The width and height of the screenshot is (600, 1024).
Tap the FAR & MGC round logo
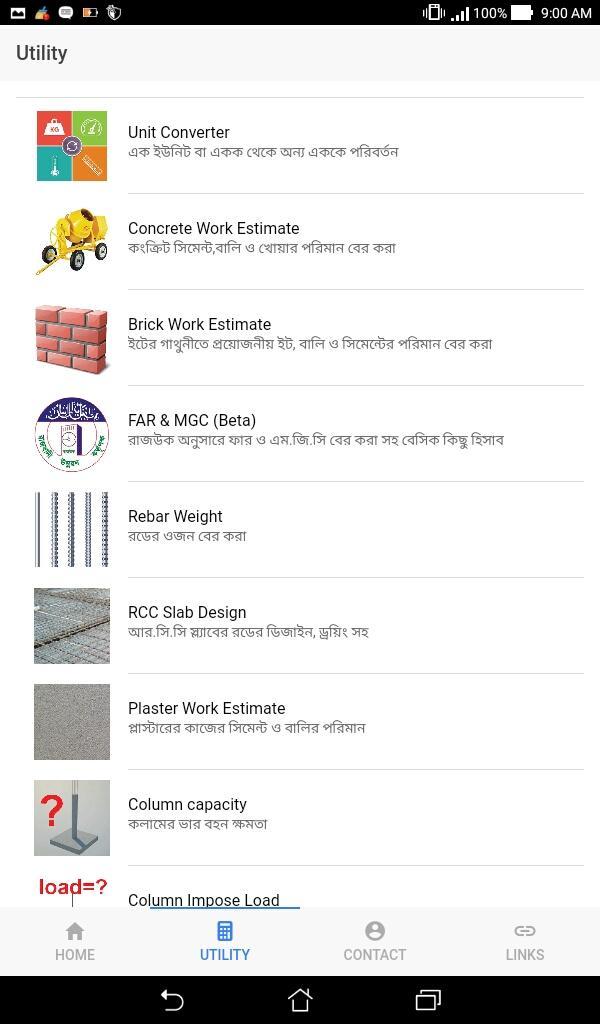(72, 434)
